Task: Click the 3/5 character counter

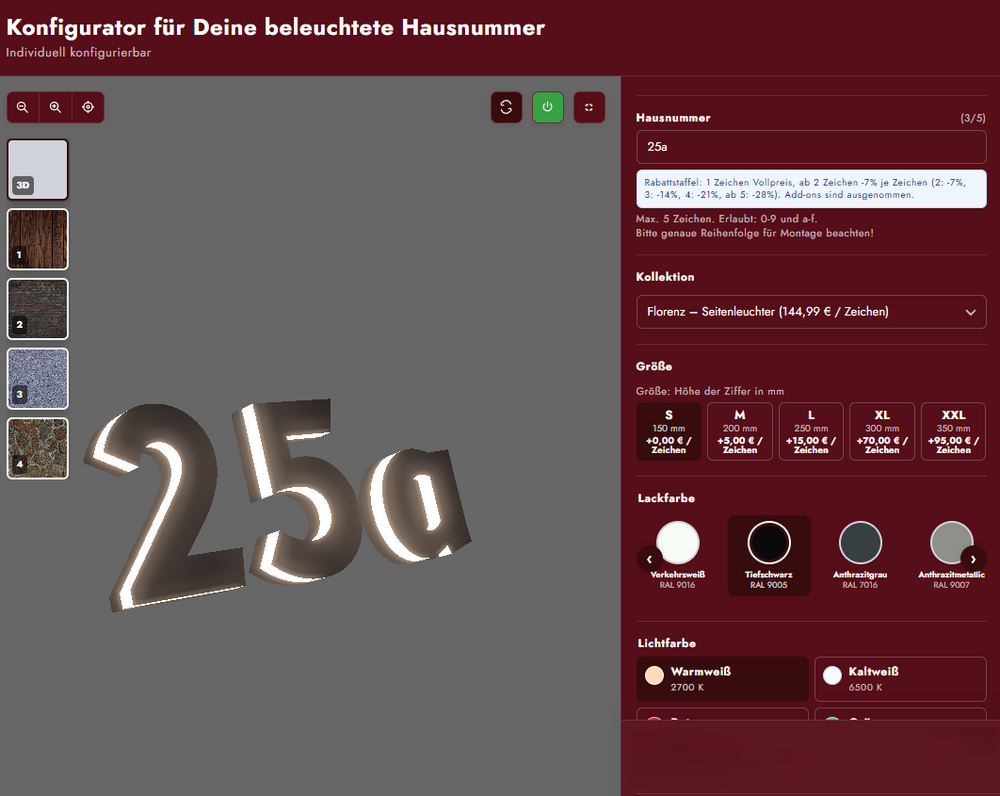Action: (973, 118)
